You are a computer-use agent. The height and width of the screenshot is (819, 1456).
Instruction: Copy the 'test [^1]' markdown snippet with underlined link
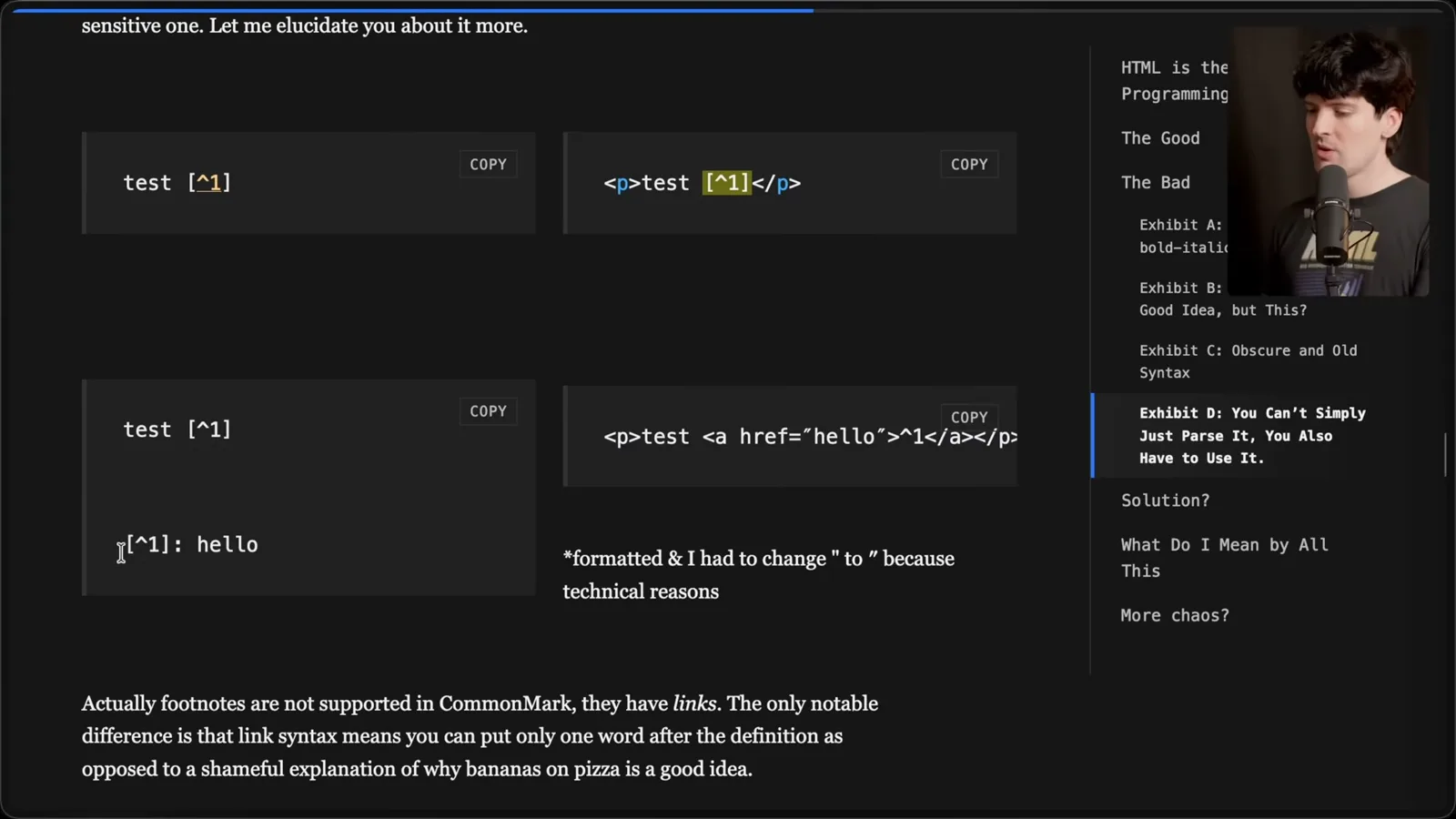coord(488,165)
